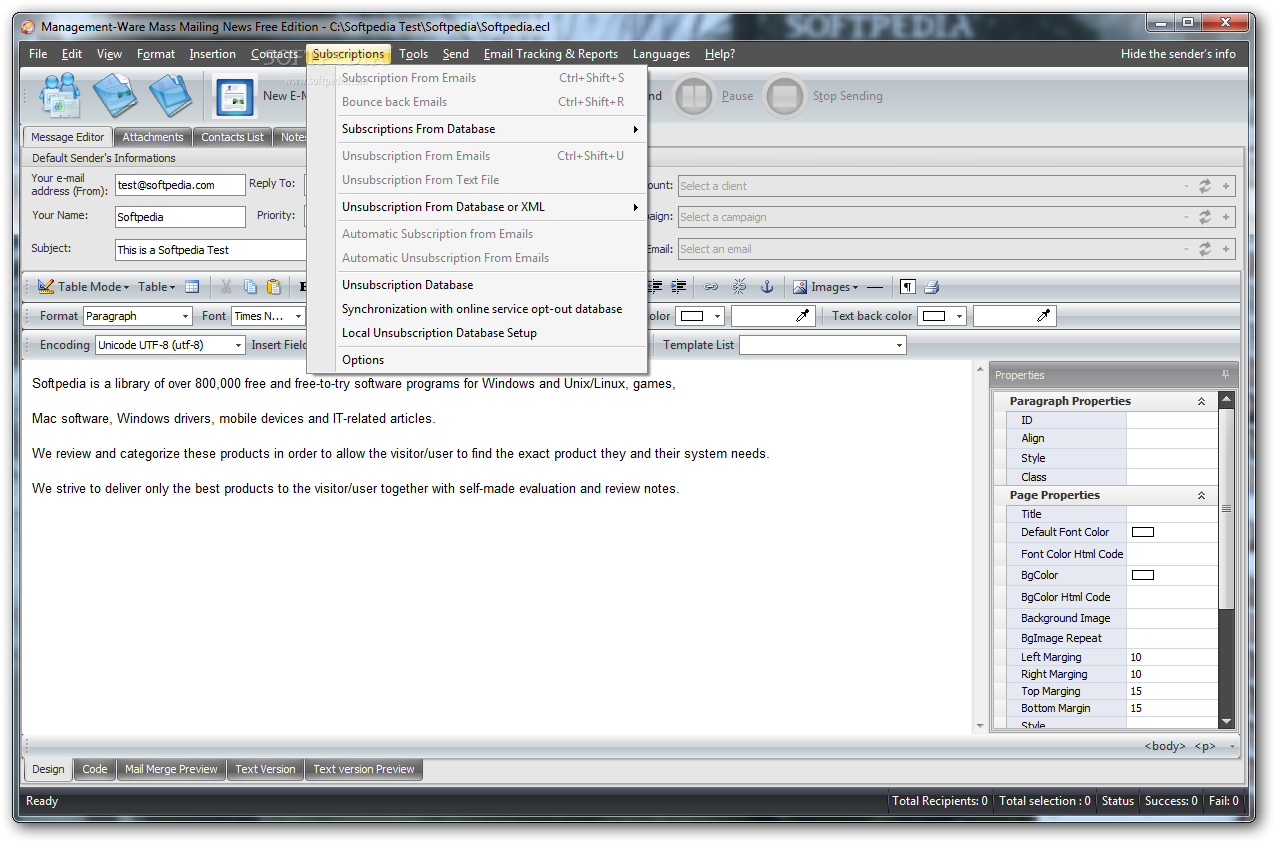
Task: Click the Text back color swatch
Action: click(x=933, y=316)
